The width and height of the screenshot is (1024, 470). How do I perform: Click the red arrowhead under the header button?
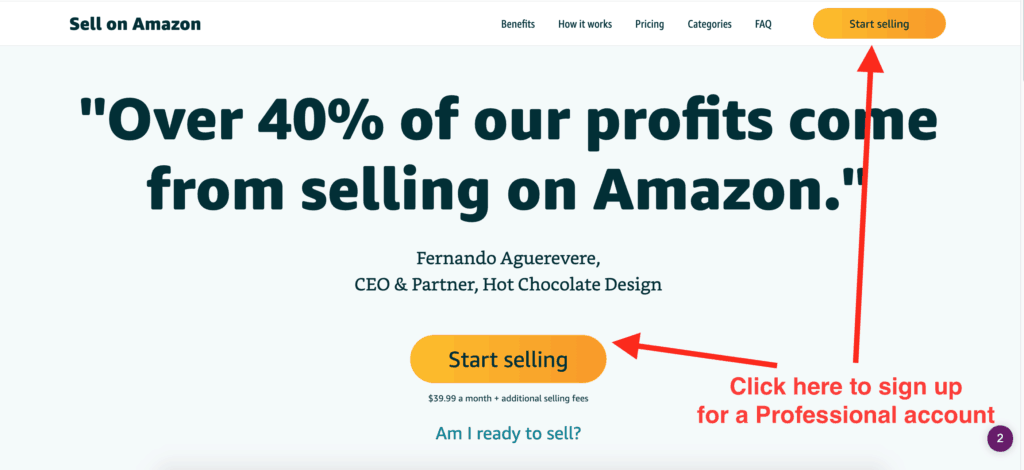pyautogui.click(x=870, y=59)
